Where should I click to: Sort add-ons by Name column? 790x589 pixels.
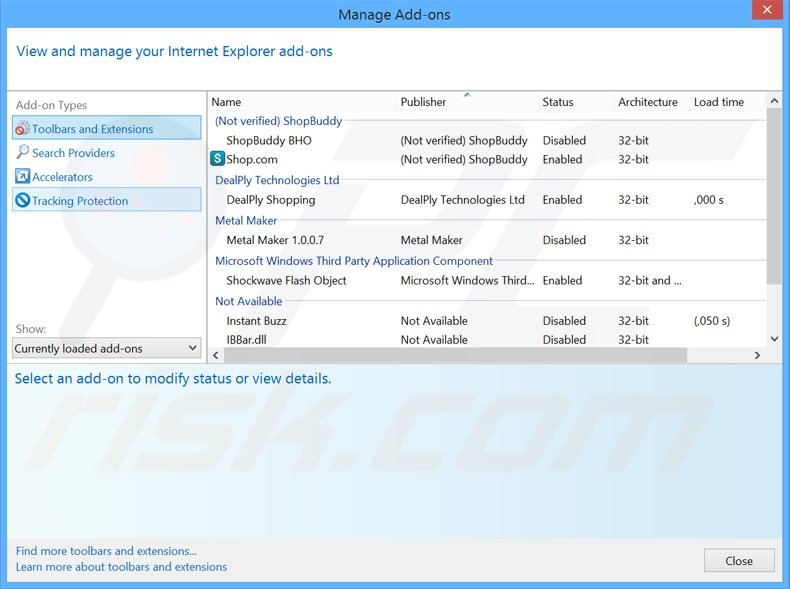[x=302, y=102]
